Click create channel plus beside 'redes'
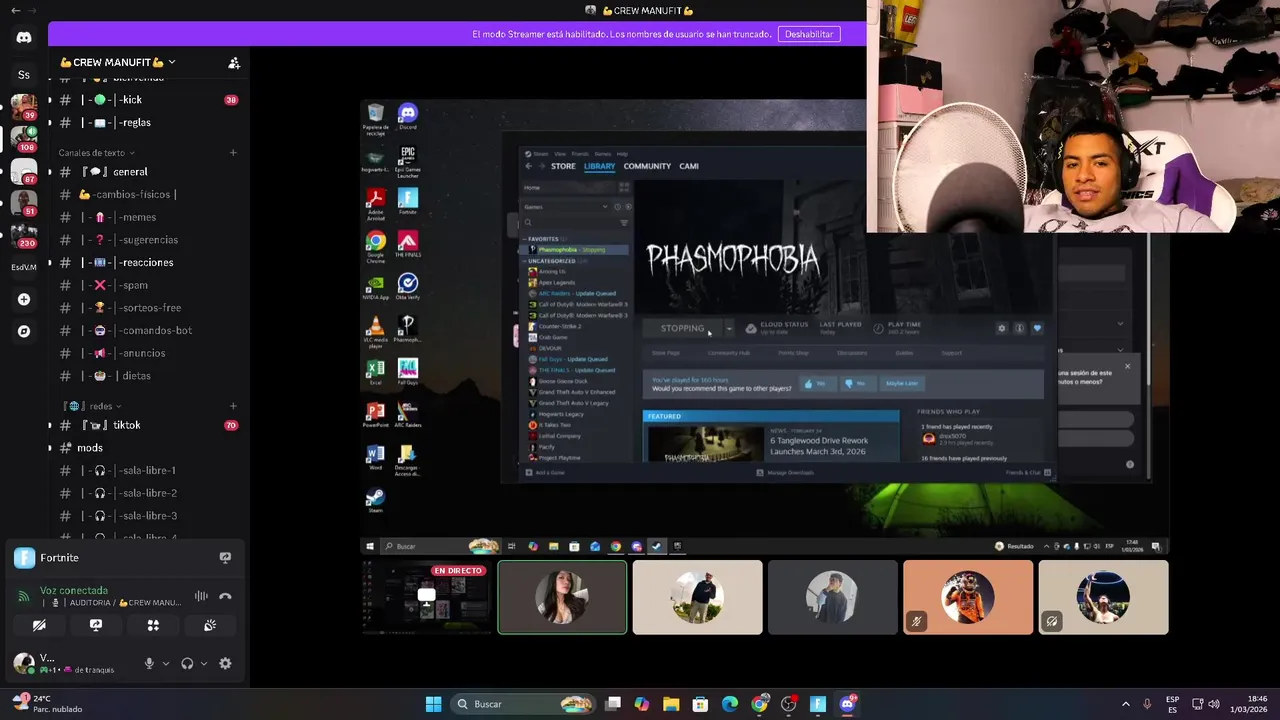 pyautogui.click(x=233, y=406)
